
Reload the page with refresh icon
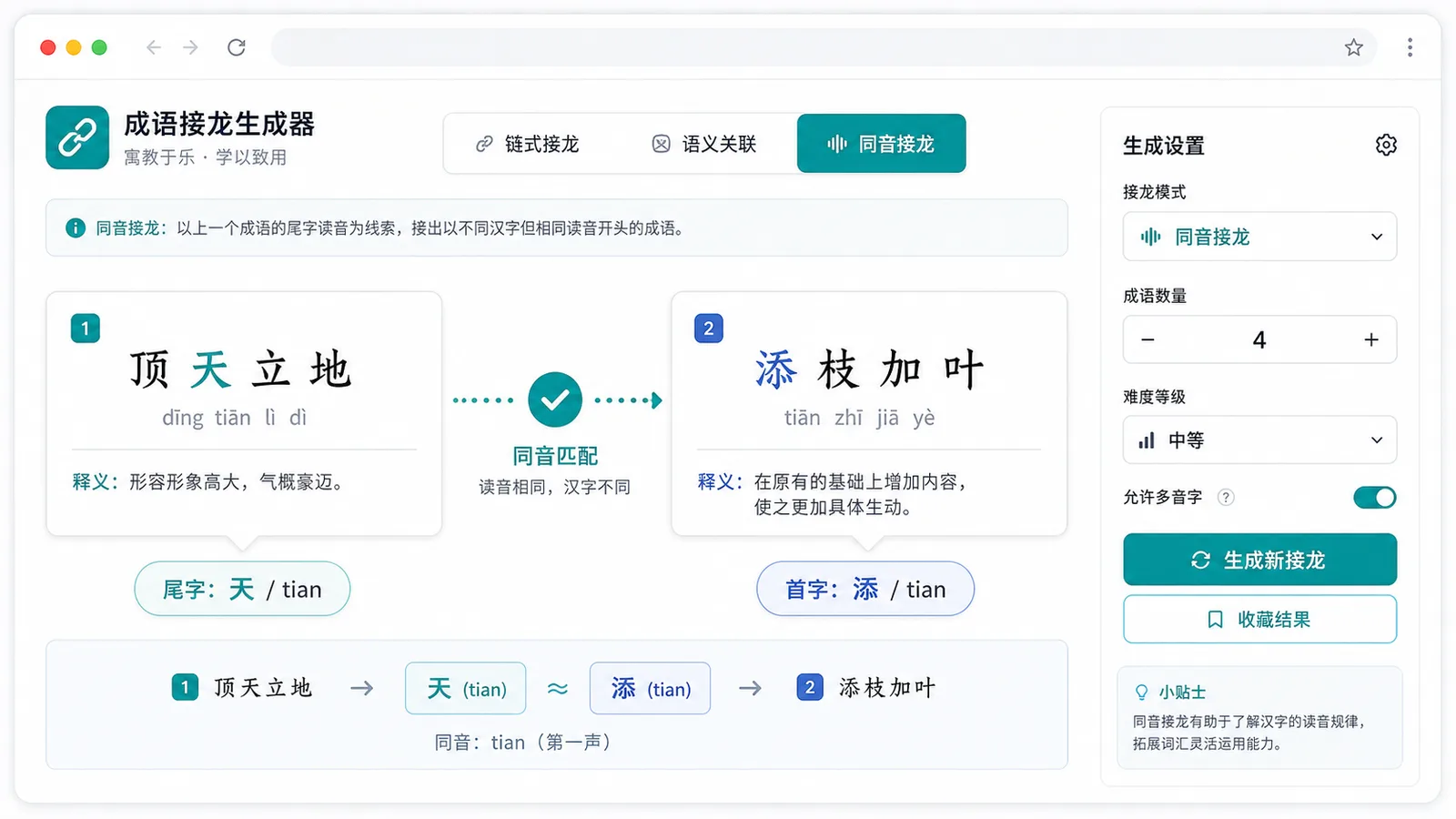point(237,47)
